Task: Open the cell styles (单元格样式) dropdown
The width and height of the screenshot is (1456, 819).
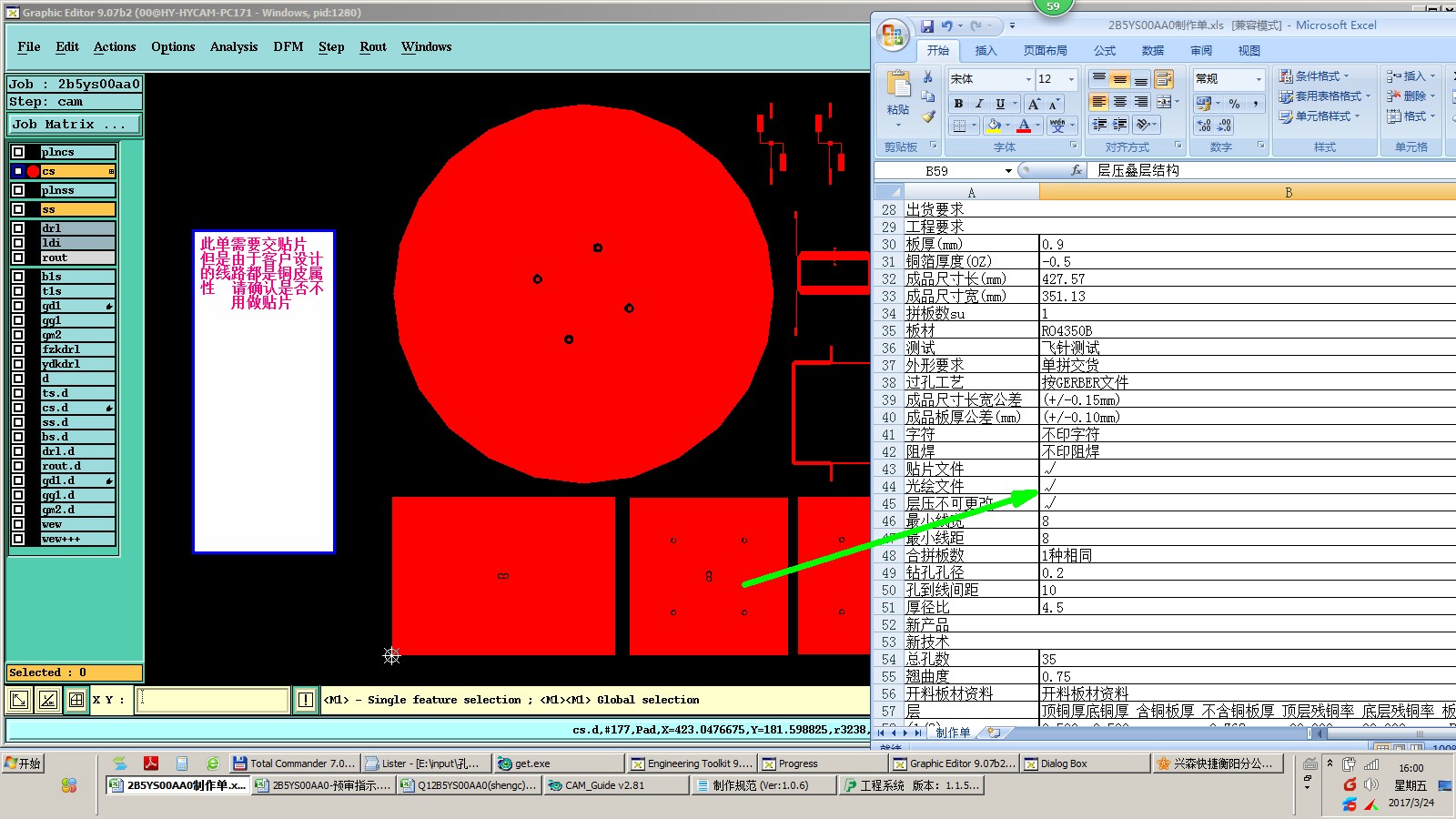Action: 1319,116
